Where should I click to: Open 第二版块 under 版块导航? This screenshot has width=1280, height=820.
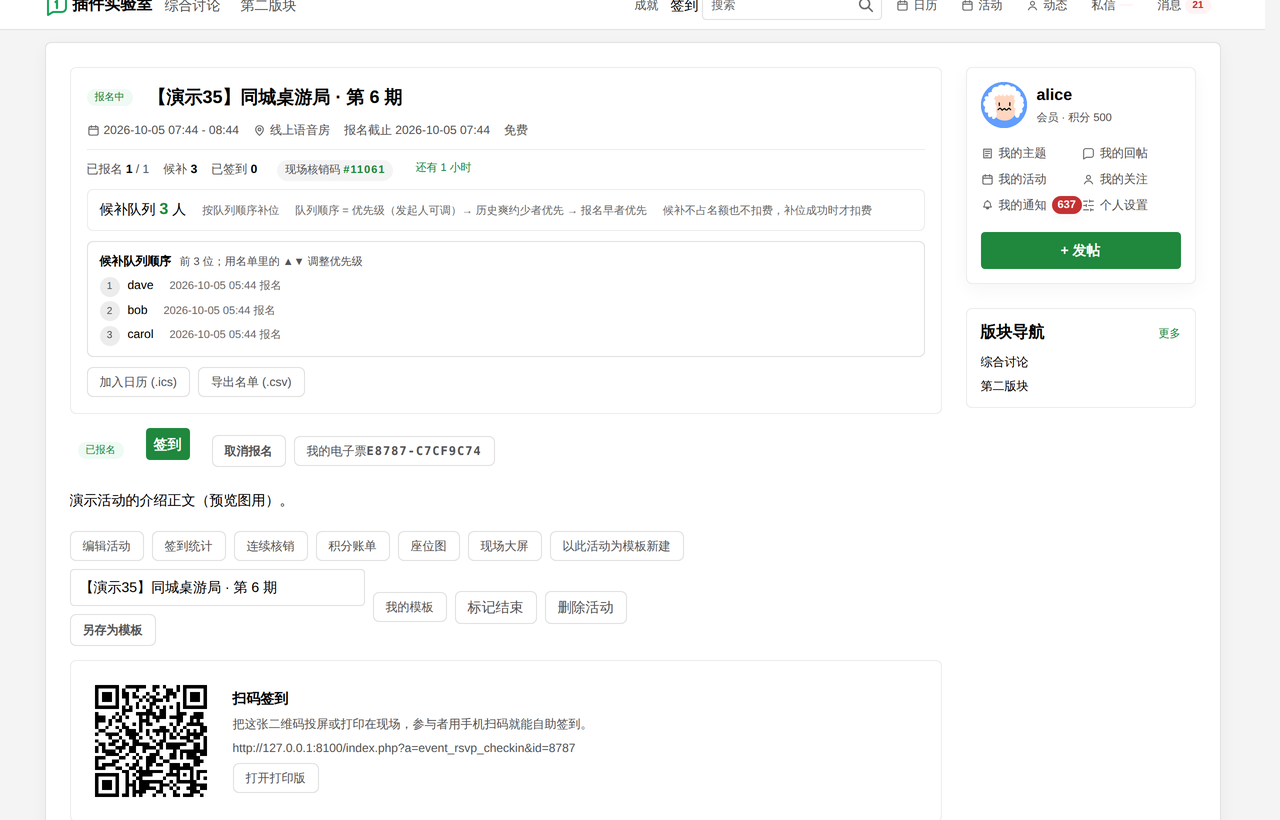pos(1004,386)
